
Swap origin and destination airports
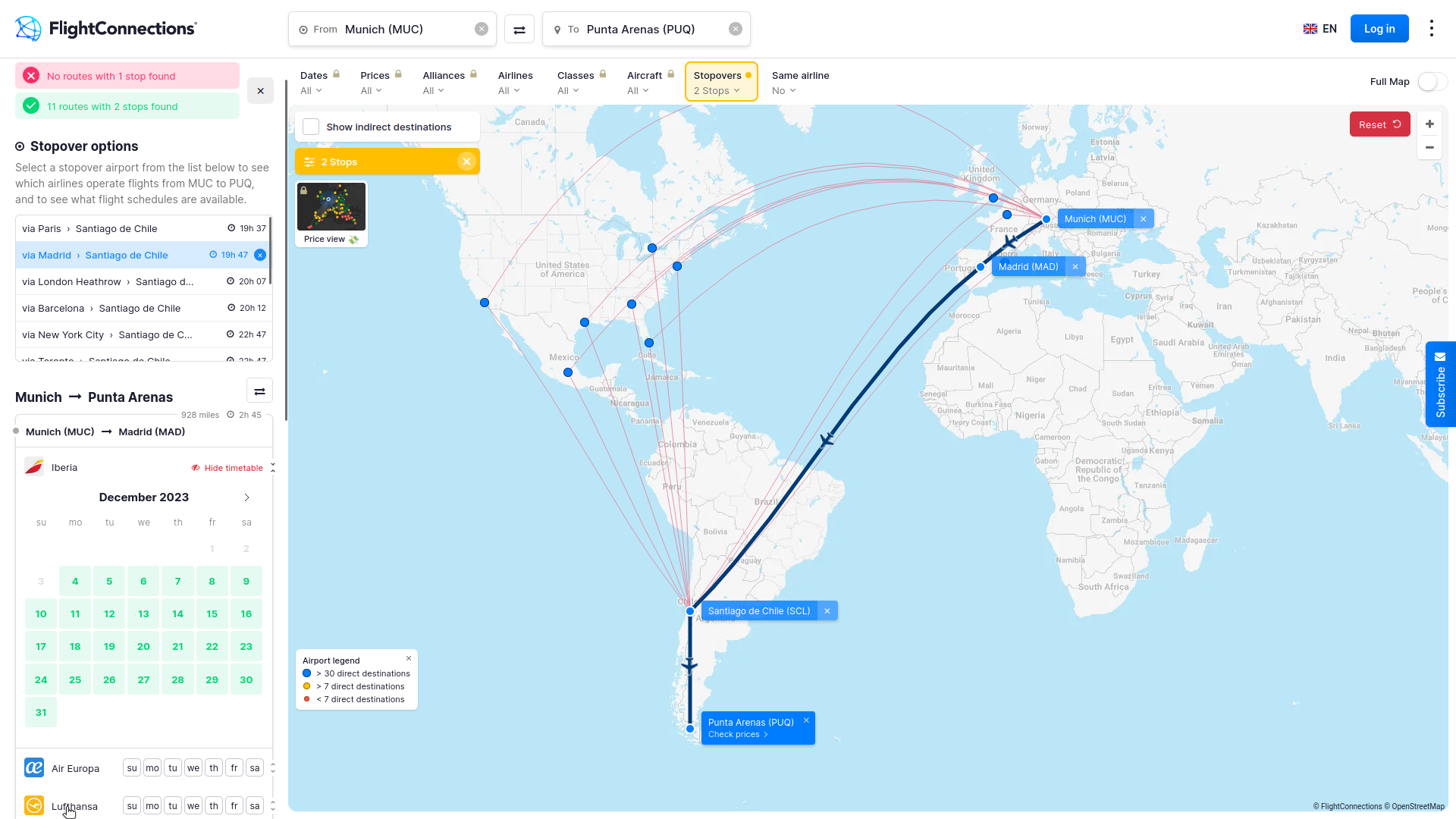[519, 30]
